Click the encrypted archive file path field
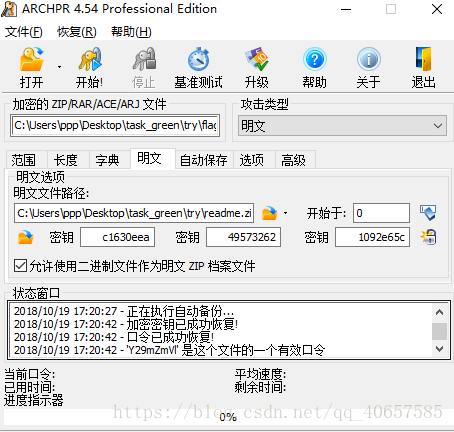Image resolution: width=454 pixels, height=432 pixels. tap(115, 126)
